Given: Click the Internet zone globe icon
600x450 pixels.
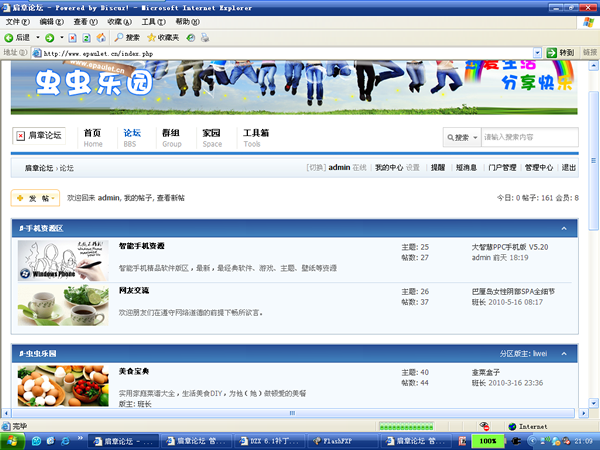Looking at the screenshot, I should pyautogui.click(x=512, y=426).
